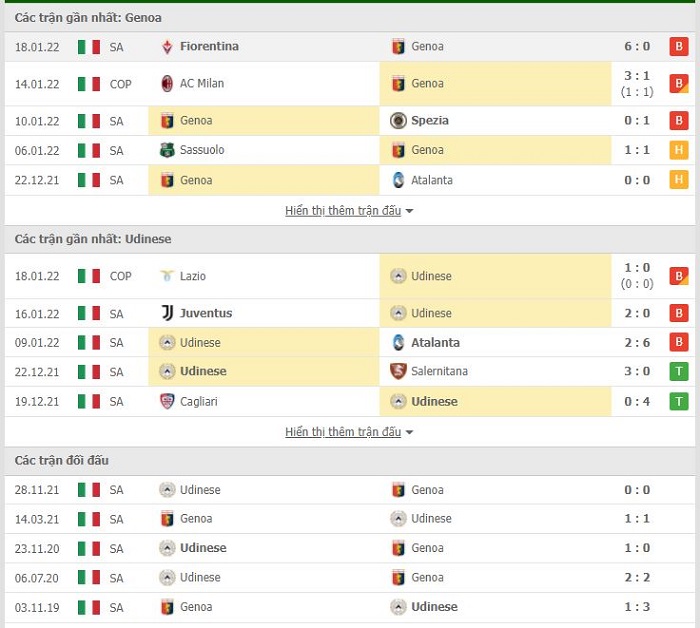The width and height of the screenshot is (700, 628).
Task: Click the Sassuolo club badge
Action: tap(167, 150)
